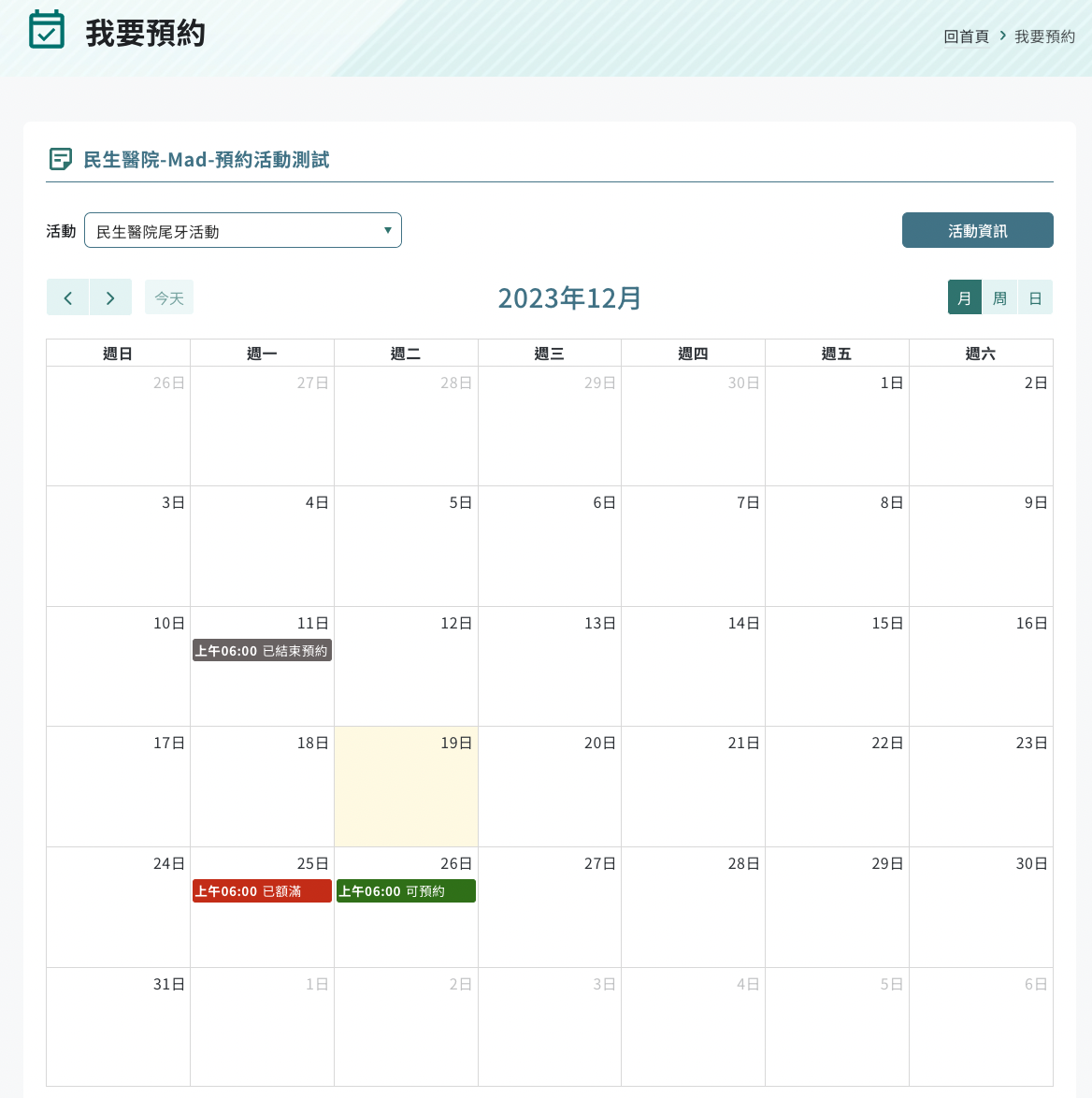Switch to 月 month view

click(964, 297)
